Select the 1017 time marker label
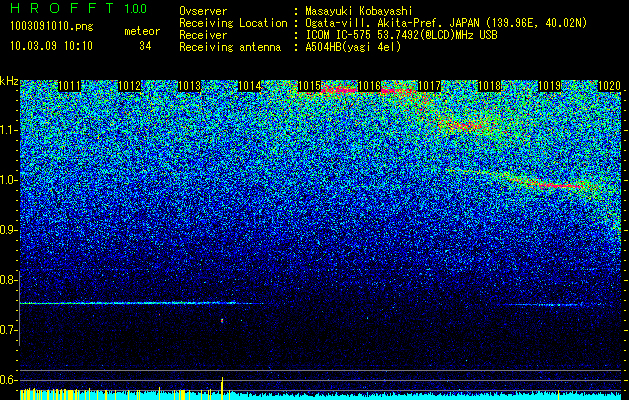Screen dimensions: 629x400 [430, 86]
